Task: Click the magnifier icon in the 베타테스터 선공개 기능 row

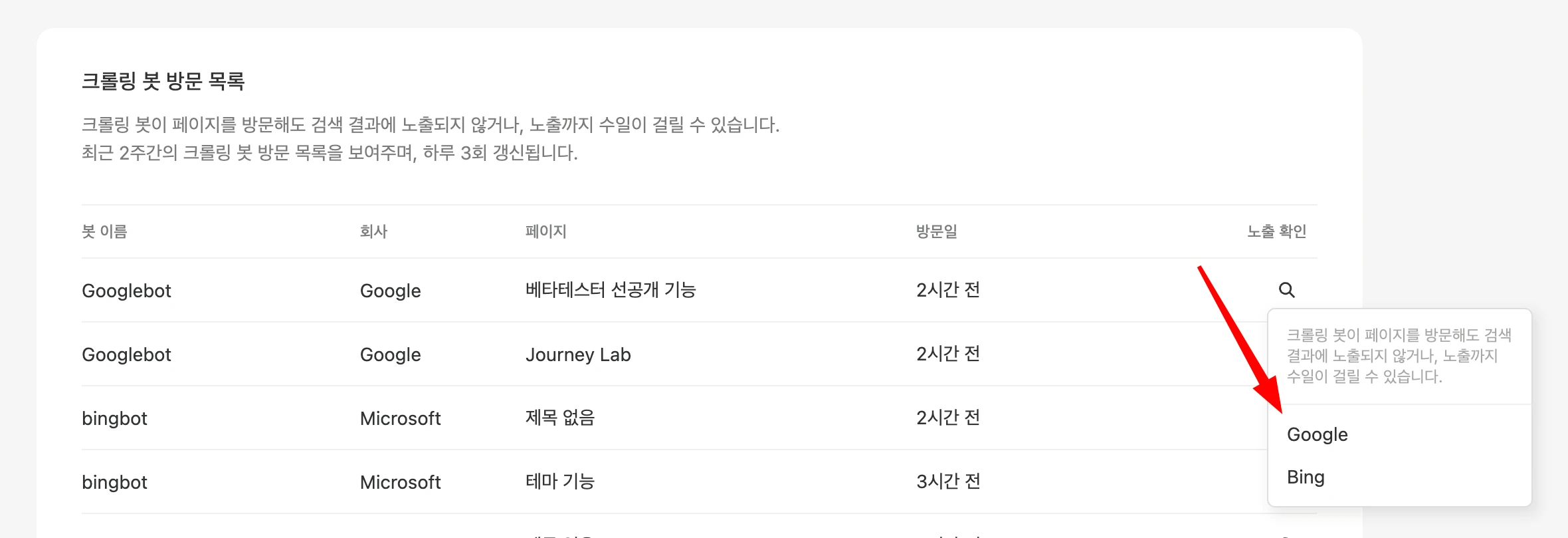Action: click(x=1286, y=290)
